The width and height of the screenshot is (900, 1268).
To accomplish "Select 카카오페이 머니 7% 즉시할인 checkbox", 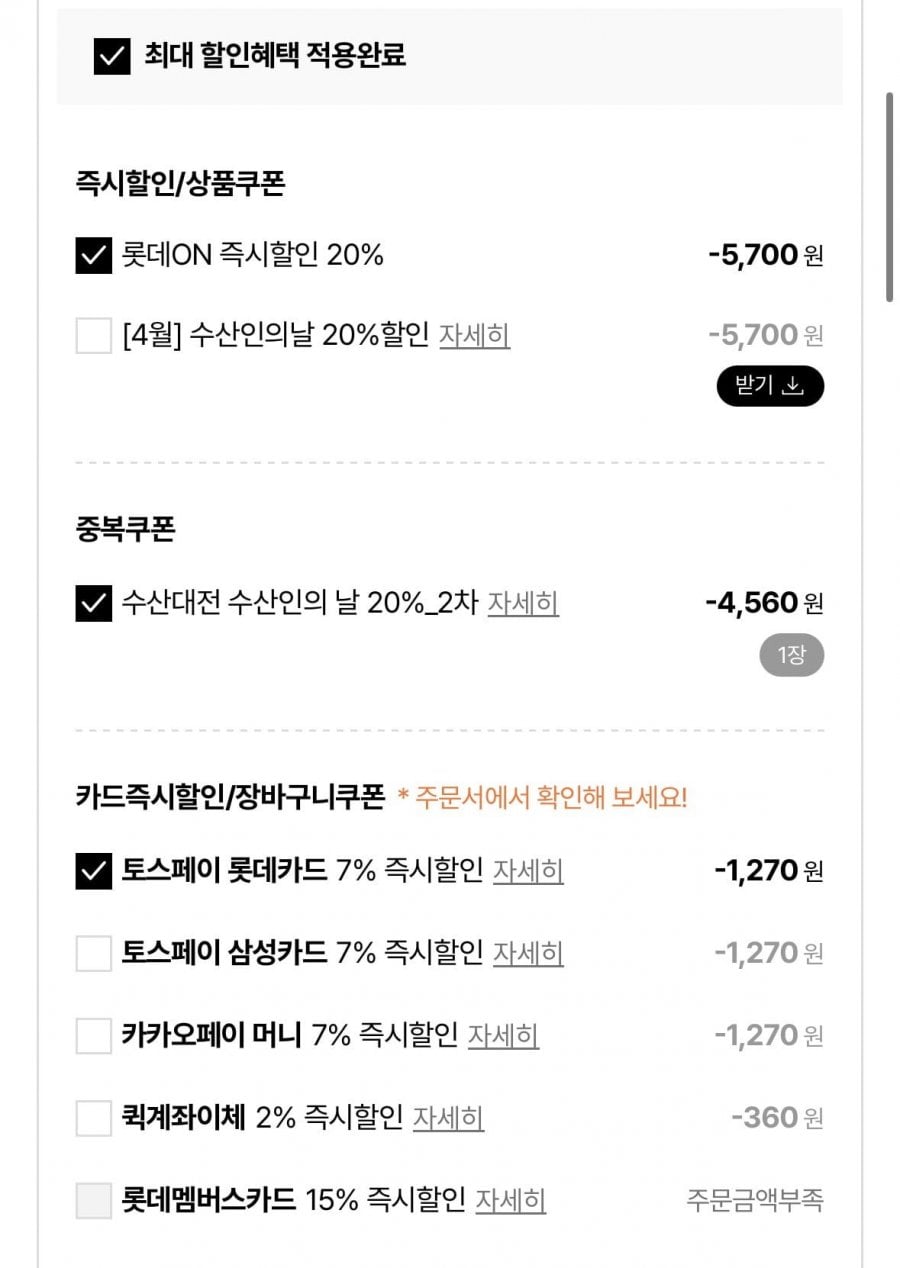I will [94, 1035].
